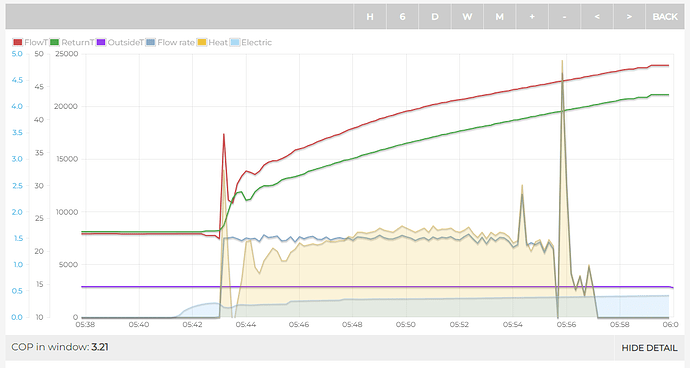
Task: Click the blue-grey Flow rate legend swatch
Action: [151, 42]
